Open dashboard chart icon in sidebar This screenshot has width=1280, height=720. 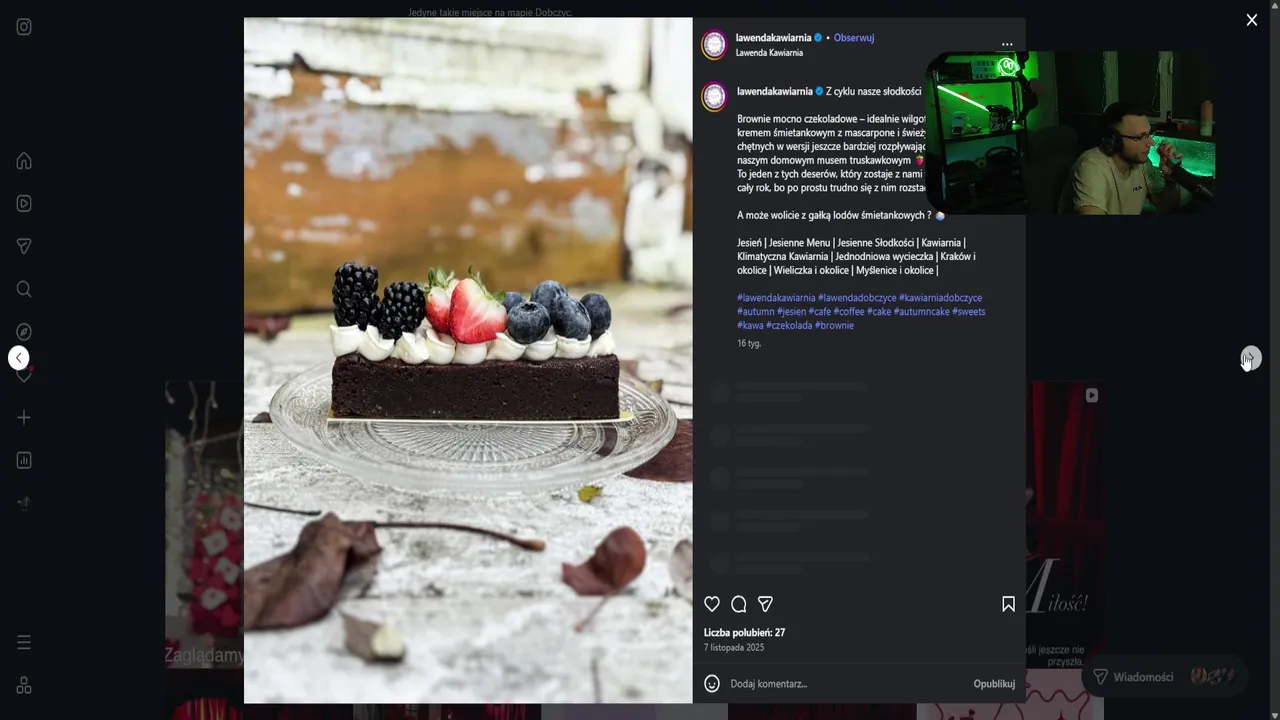click(24, 460)
